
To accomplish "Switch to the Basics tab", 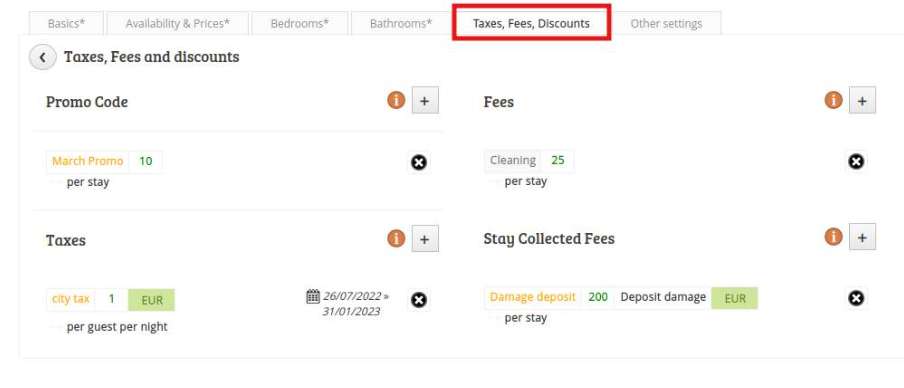I will tap(66, 24).
